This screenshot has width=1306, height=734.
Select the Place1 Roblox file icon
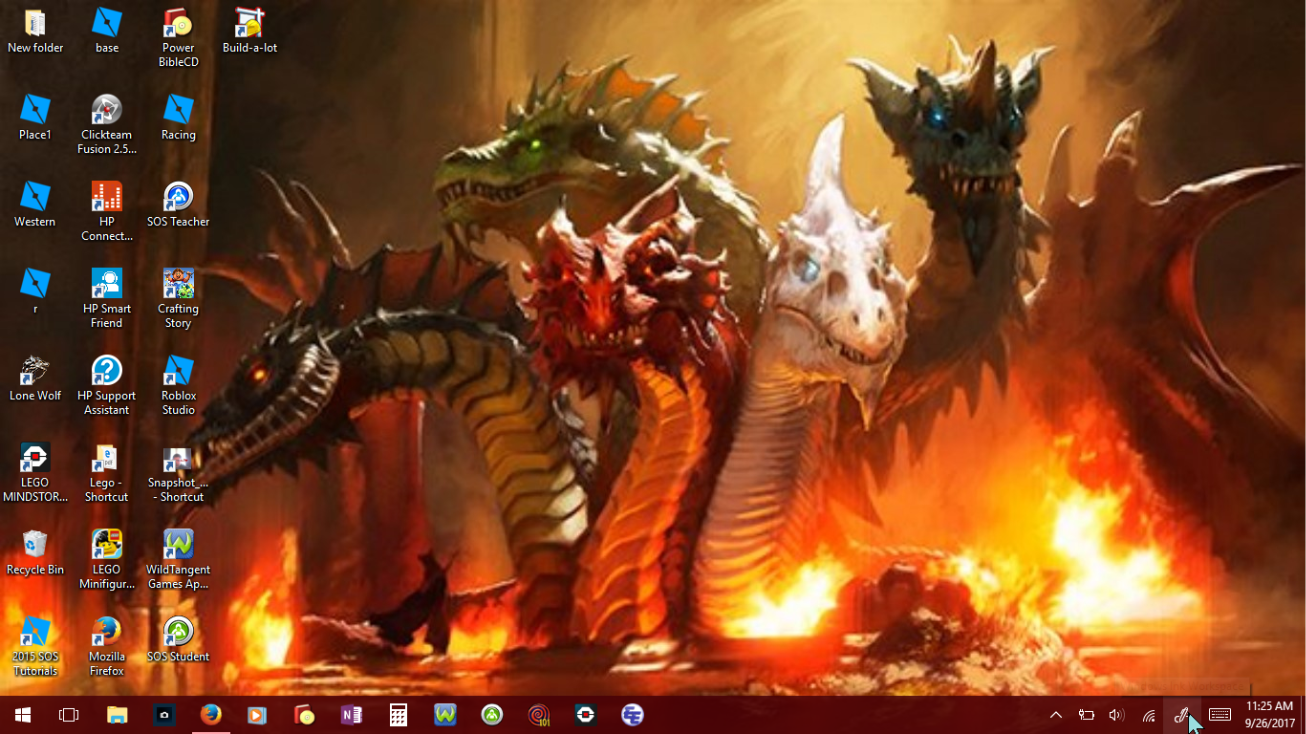(x=35, y=118)
